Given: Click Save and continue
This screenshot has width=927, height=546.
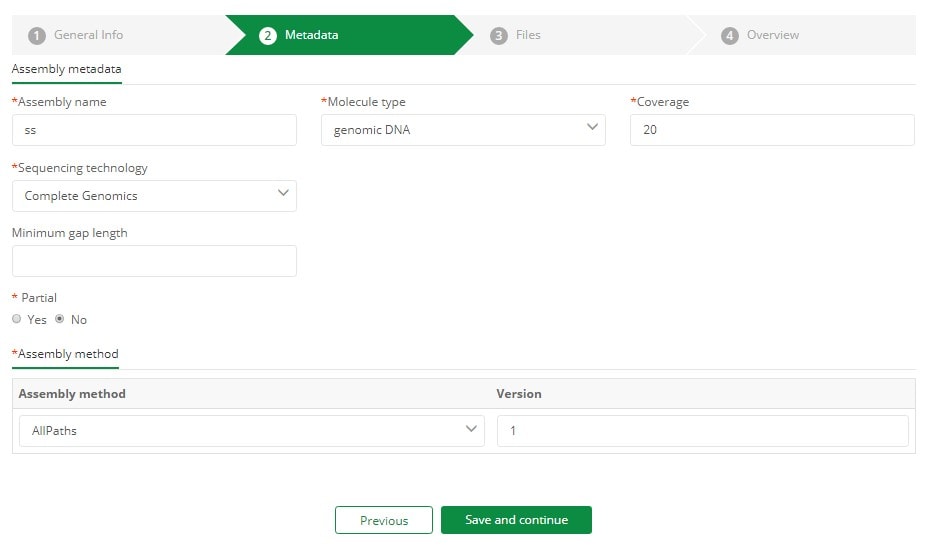Looking at the screenshot, I should (x=516, y=520).
